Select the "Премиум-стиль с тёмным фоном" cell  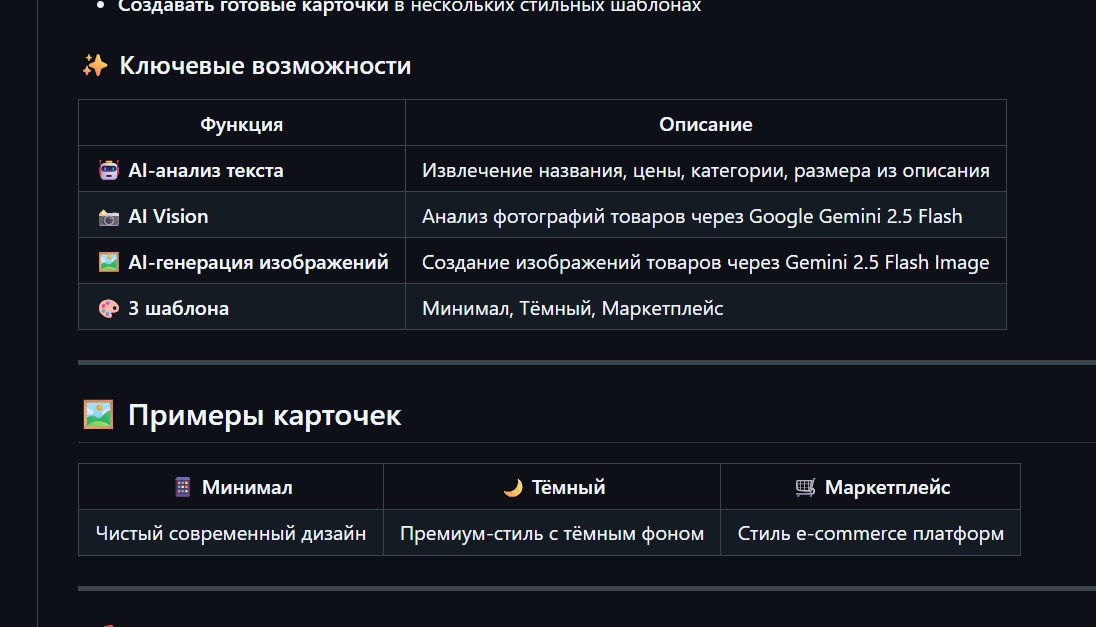[x=552, y=533]
